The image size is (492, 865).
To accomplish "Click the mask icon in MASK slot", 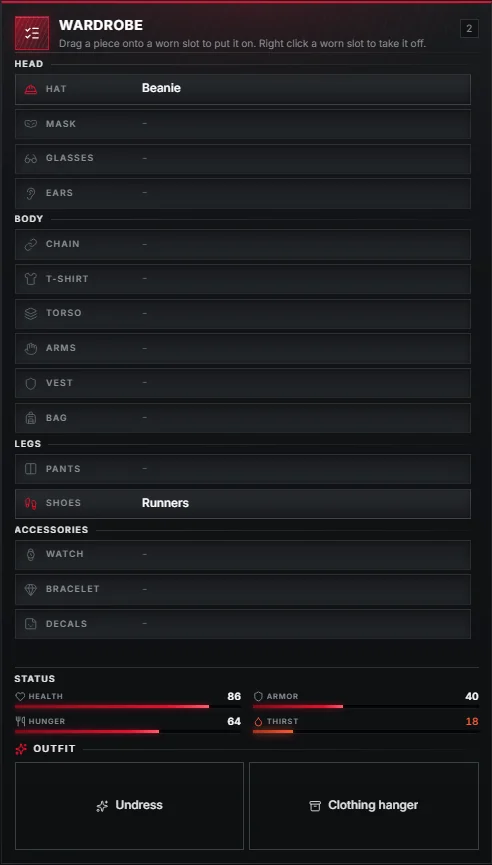I will (x=31, y=124).
